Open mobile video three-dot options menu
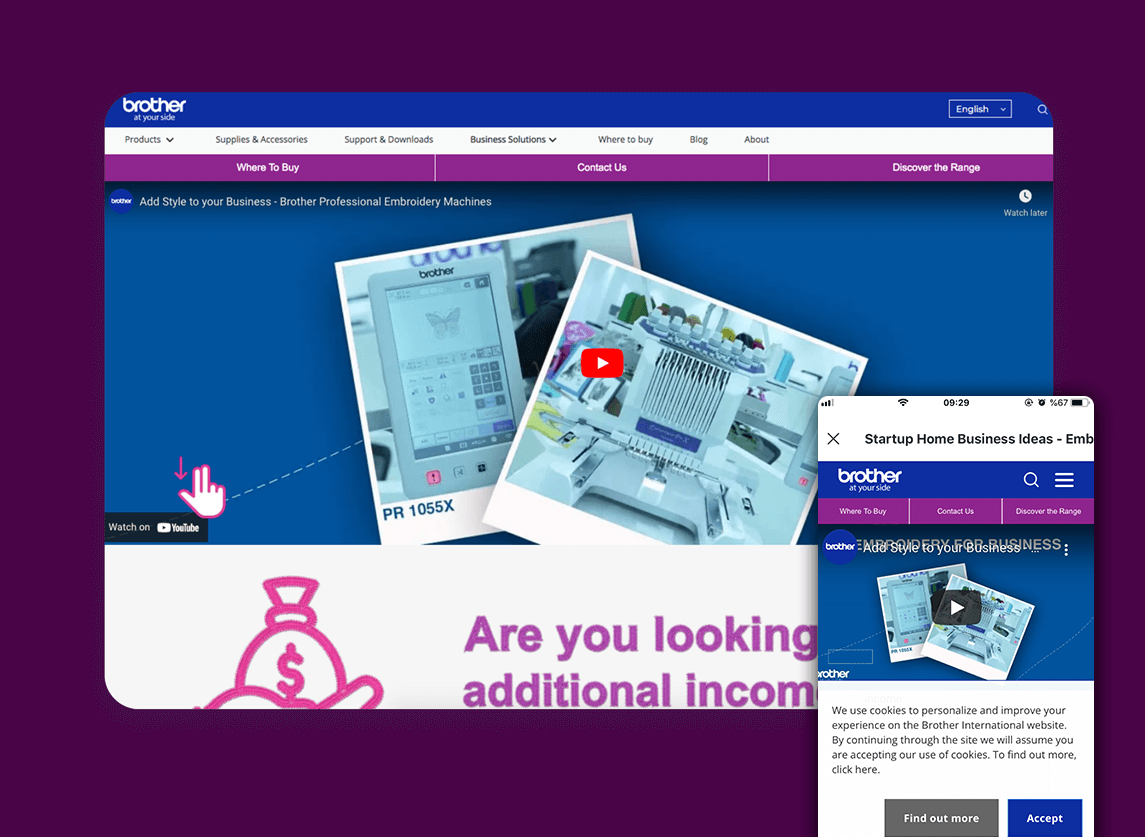Viewport: 1145px width, 837px height. coord(1066,549)
